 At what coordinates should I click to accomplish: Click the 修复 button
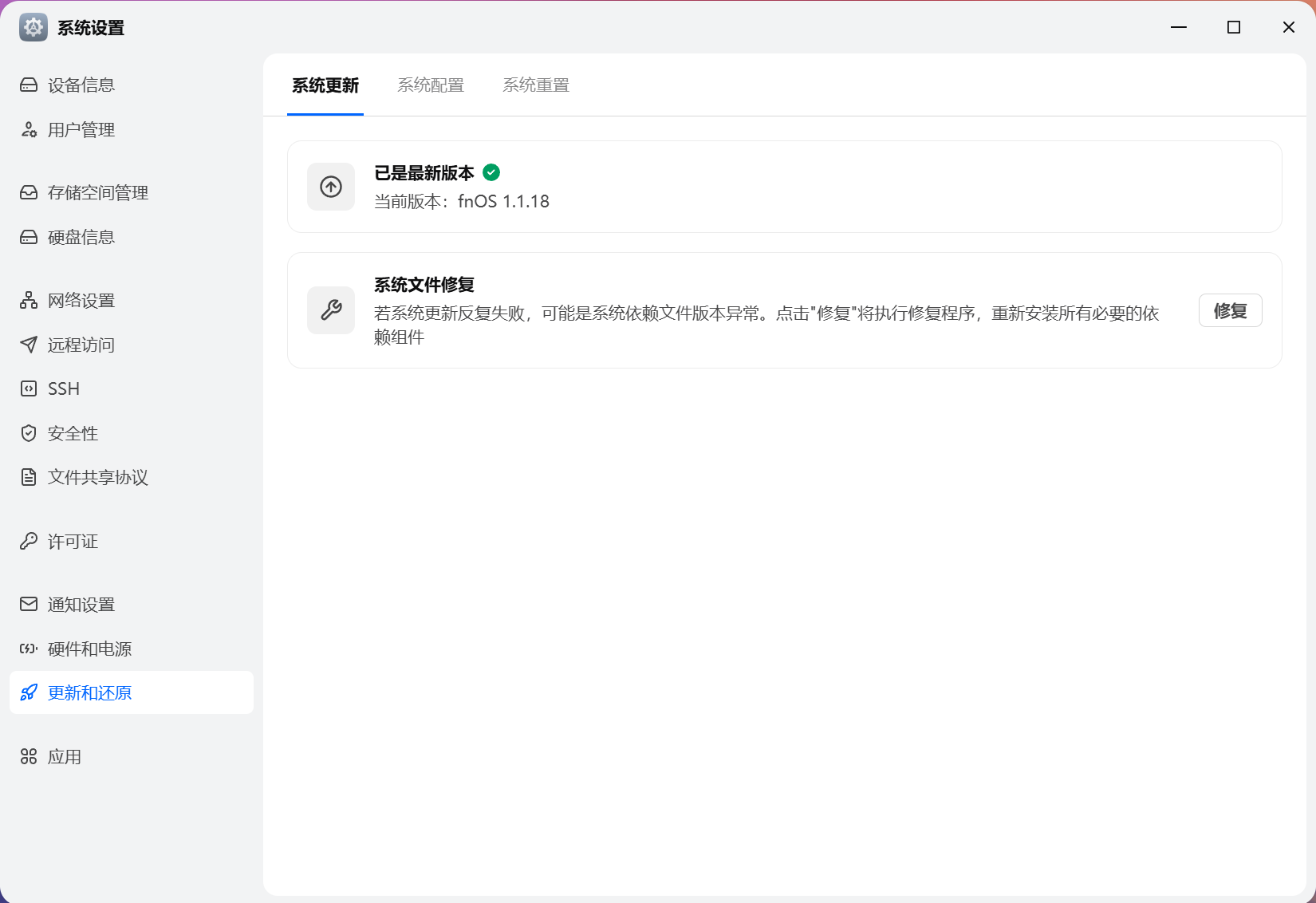[x=1230, y=310]
